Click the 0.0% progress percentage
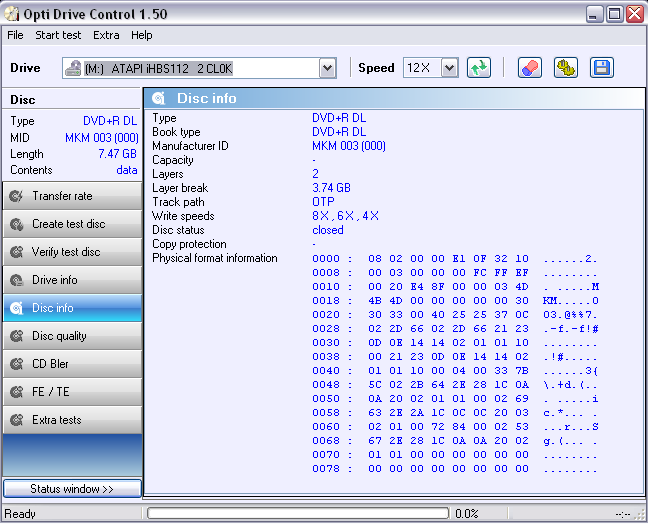This screenshot has height=524, width=648. (x=467, y=514)
